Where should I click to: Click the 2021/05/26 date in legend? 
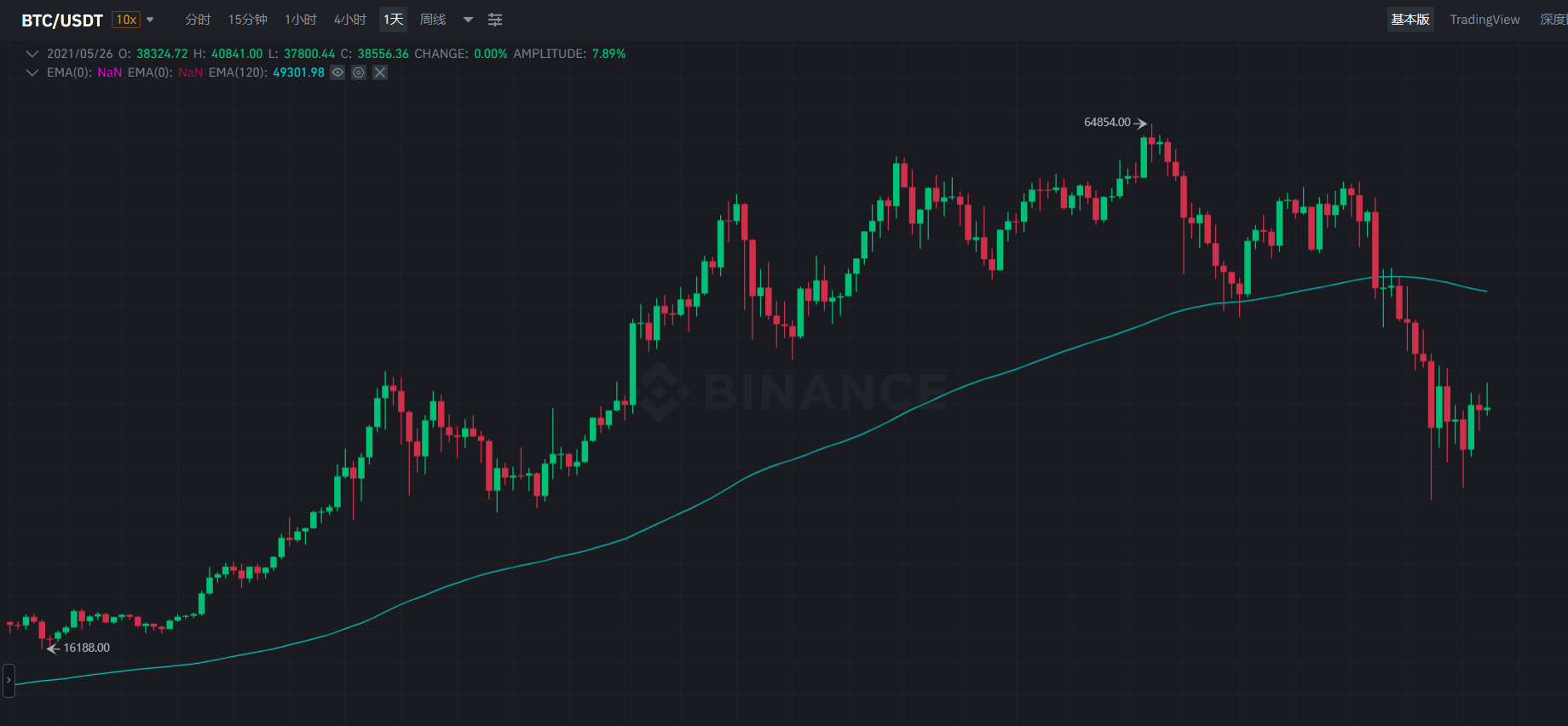pos(79,54)
